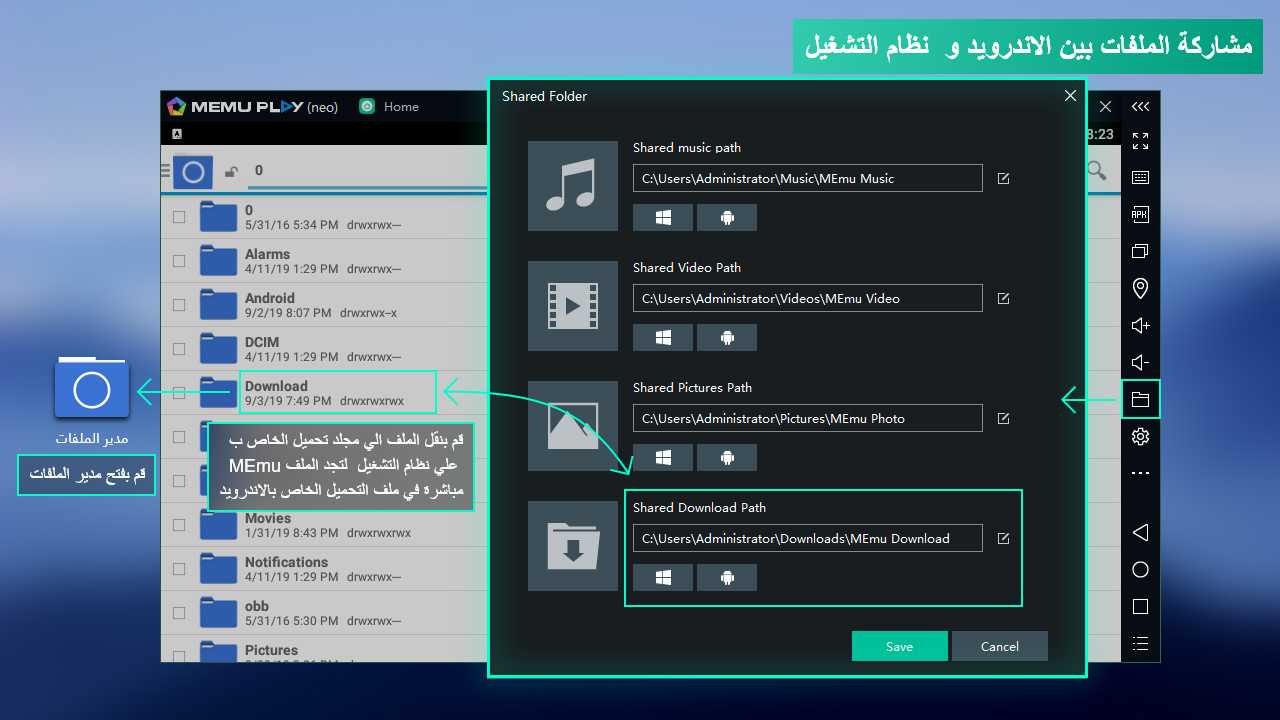Viewport: 1280px width, 720px height.
Task: Open multi-window manager in MEmu sidebar
Action: [x=1140, y=251]
